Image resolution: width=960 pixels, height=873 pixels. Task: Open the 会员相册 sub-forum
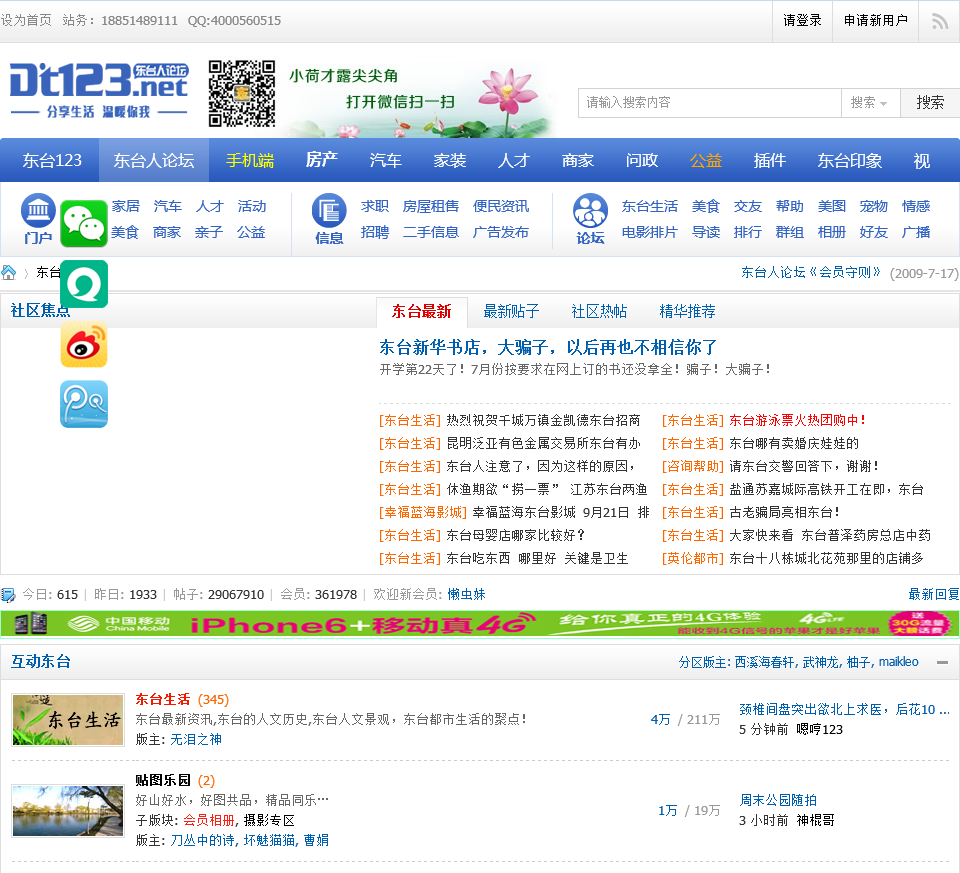tap(209, 820)
